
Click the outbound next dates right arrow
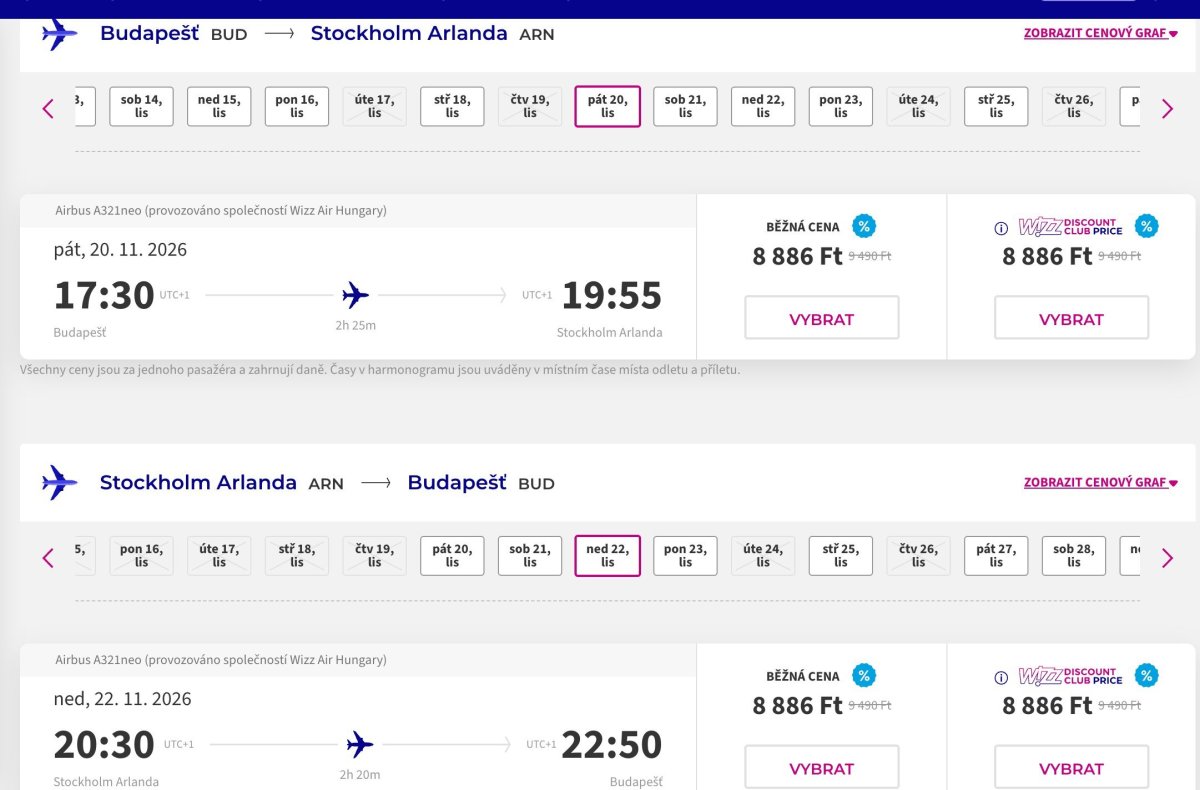(x=1167, y=108)
